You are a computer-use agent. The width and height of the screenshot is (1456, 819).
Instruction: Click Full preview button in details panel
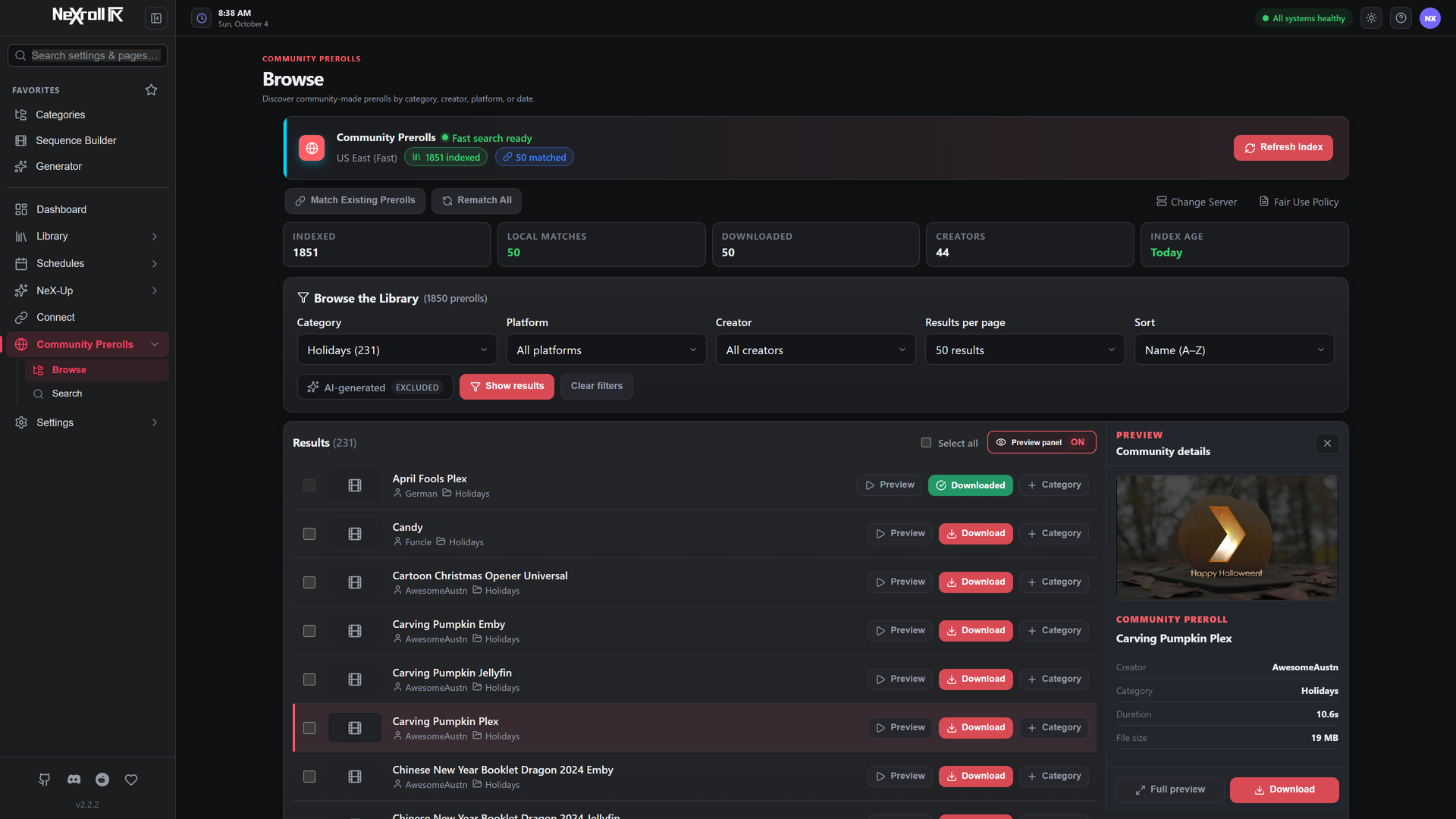coord(1169,789)
